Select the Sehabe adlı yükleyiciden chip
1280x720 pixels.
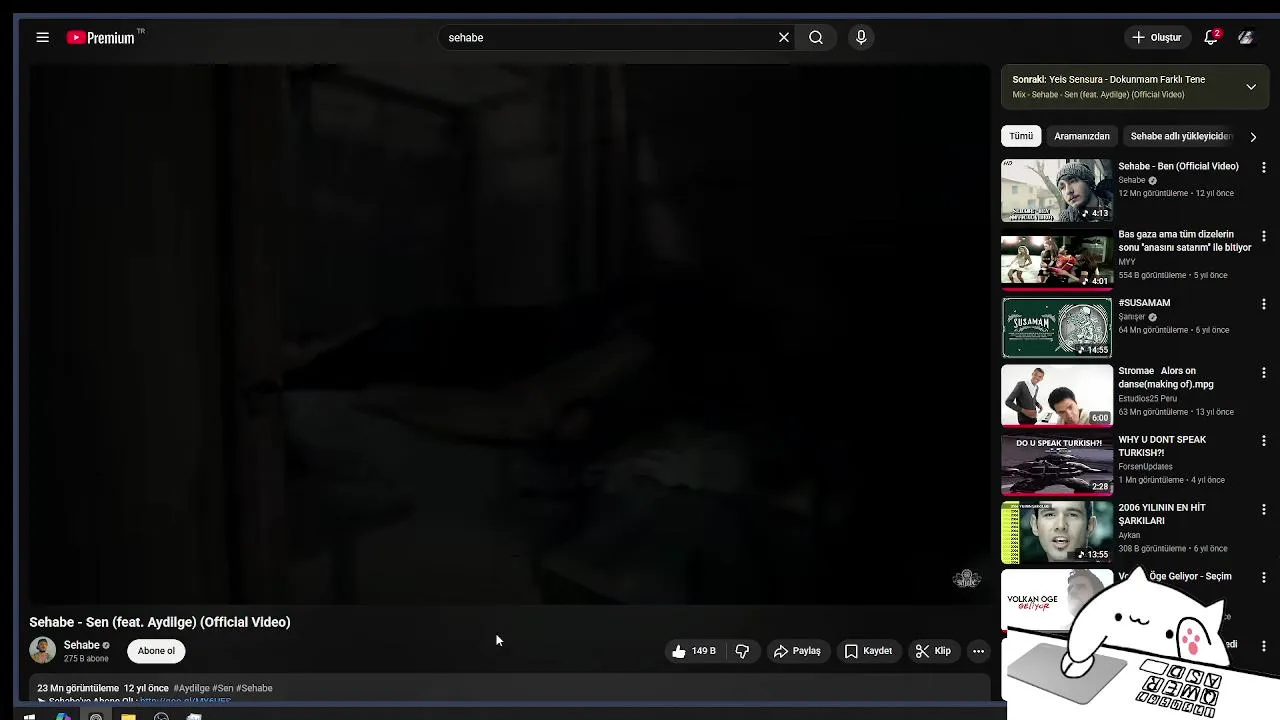(x=1181, y=136)
